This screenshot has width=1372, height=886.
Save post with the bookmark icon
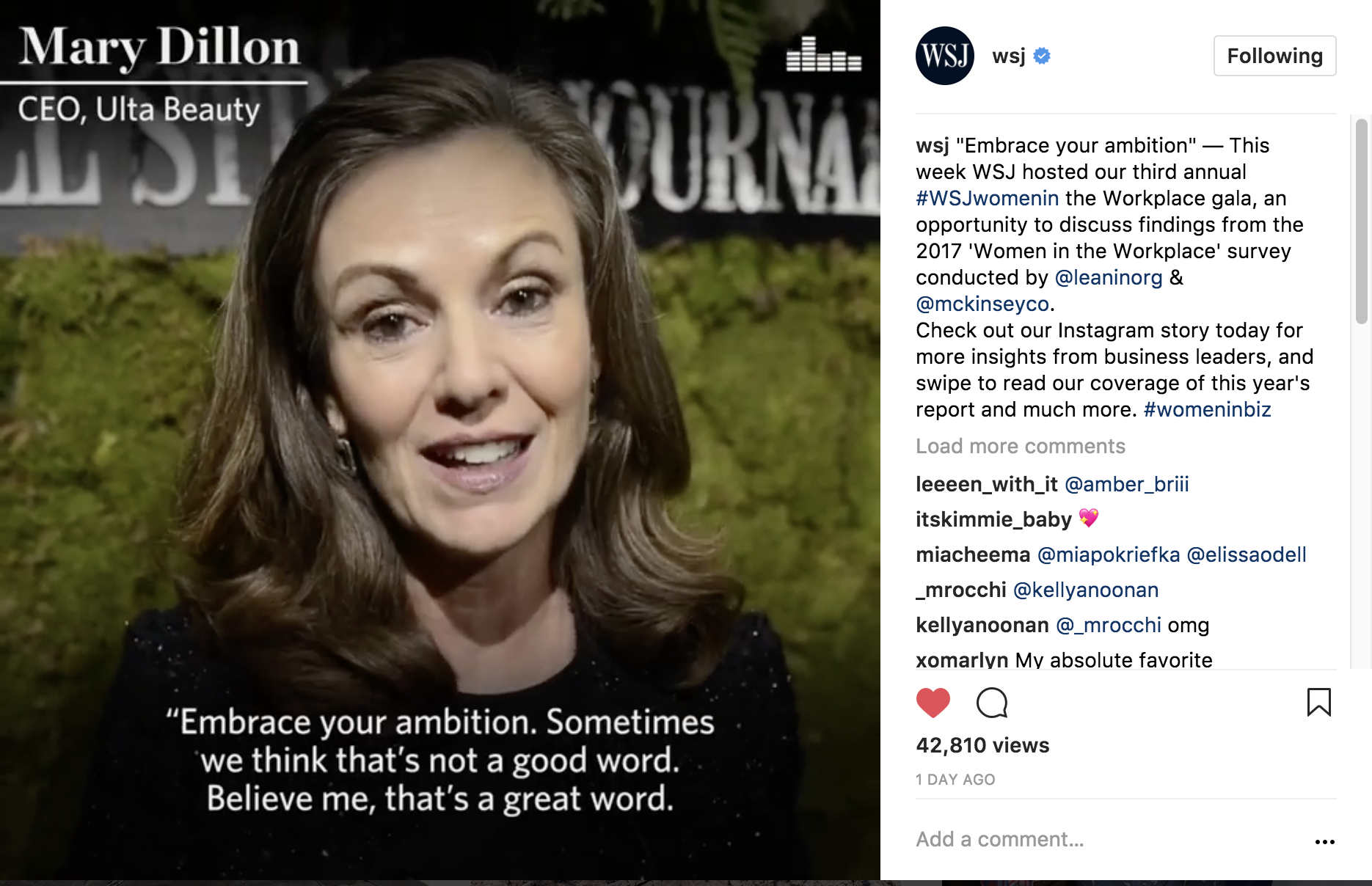tap(1318, 702)
